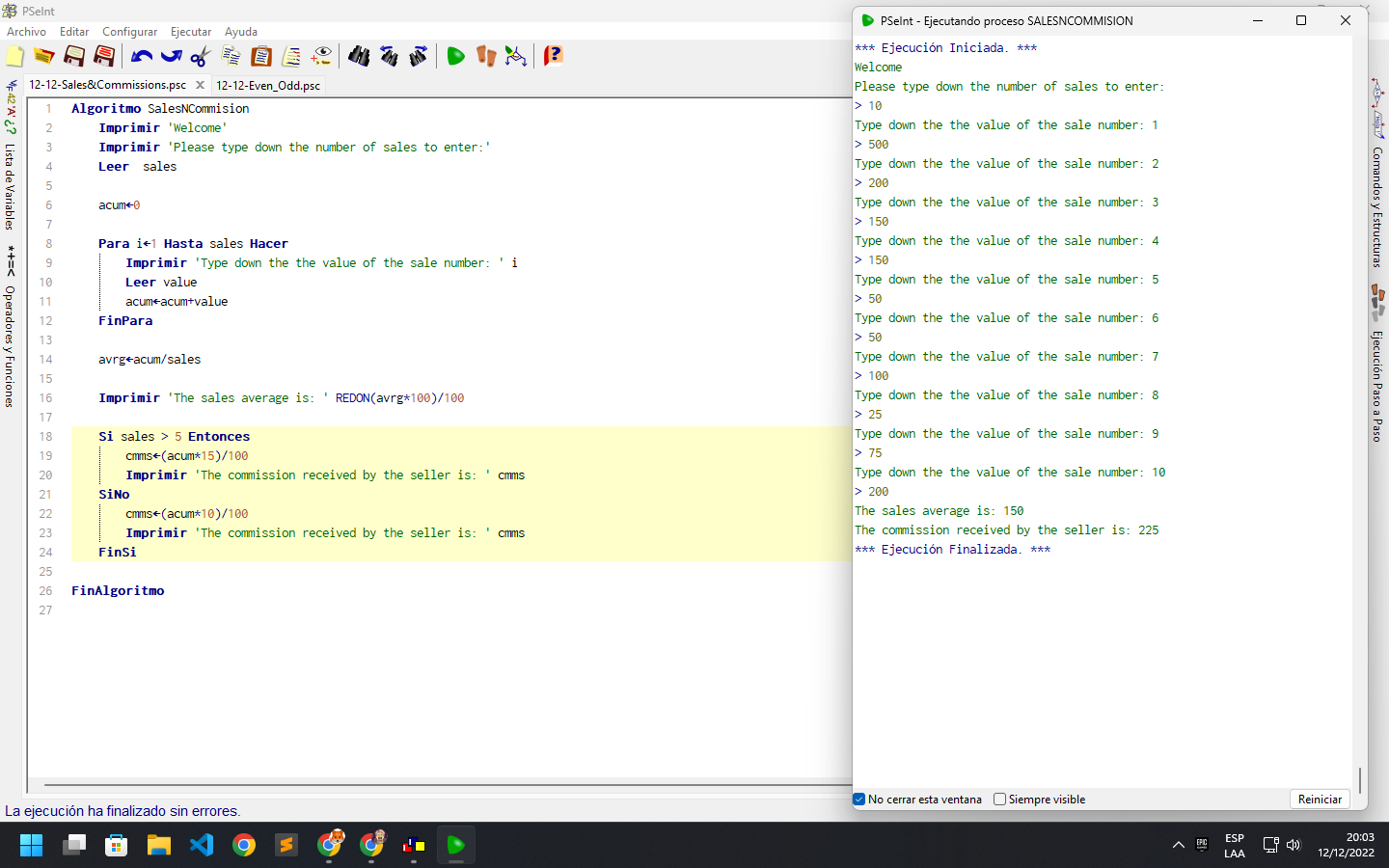Close the 12-12-Sales&Commissions.psc tab

[200, 85]
